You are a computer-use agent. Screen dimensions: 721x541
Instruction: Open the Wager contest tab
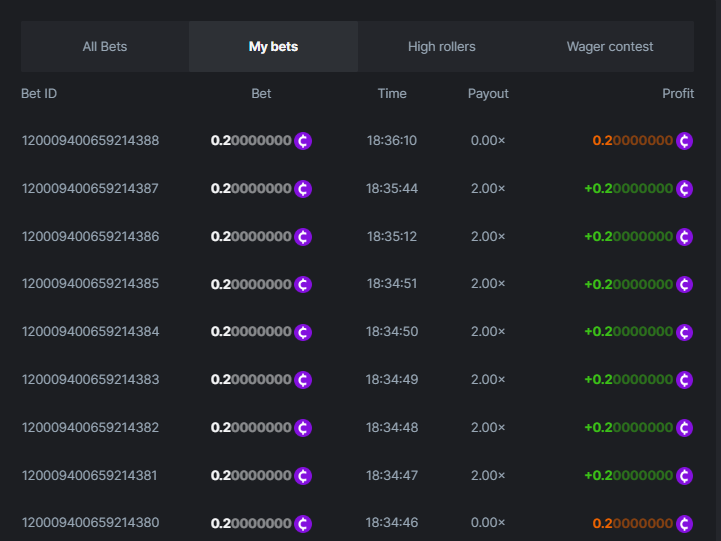point(610,46)
